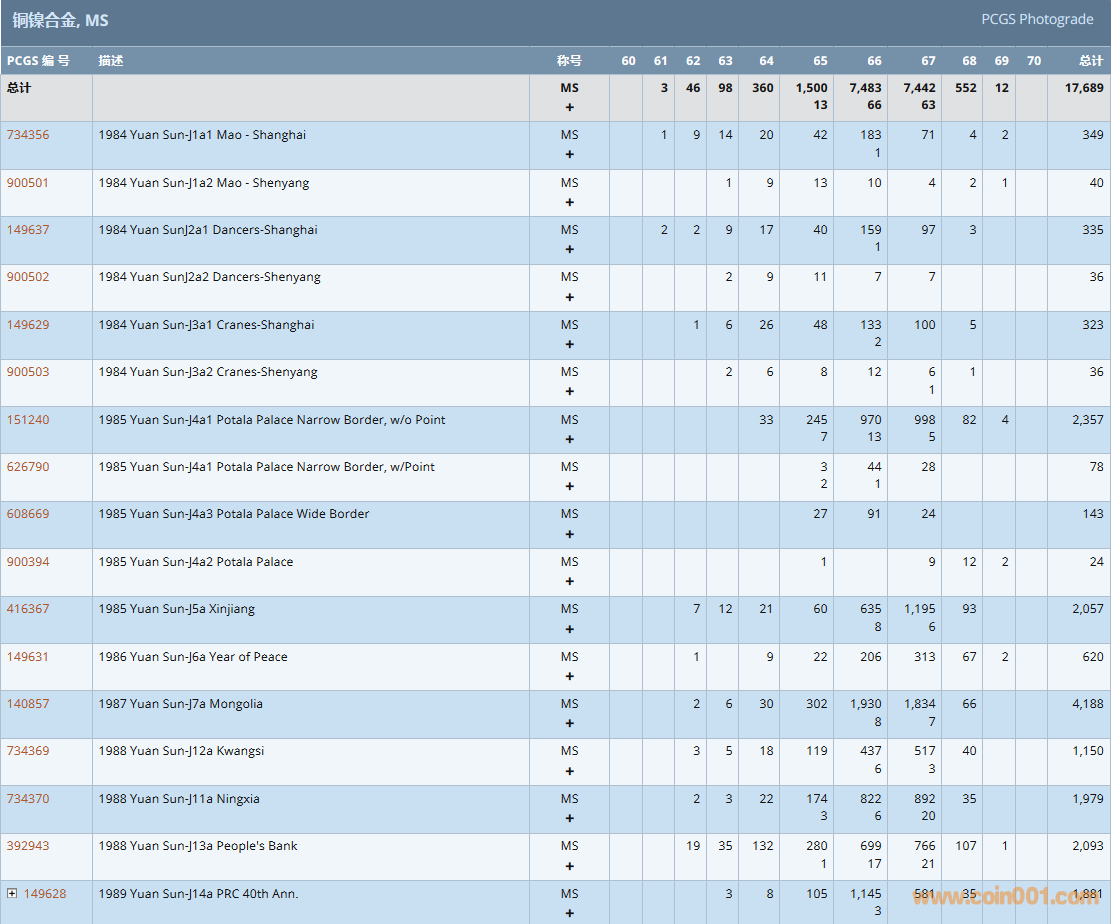Image resolution: width=1112 pixels, height=924 pixels.
Task: Open the PCGS Photograde link
Action: pos(1037,20)
